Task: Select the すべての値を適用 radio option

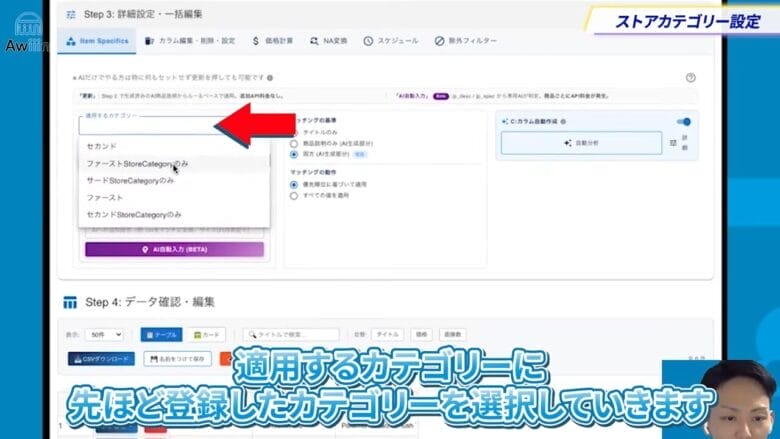Action: (x=294, y=196)
